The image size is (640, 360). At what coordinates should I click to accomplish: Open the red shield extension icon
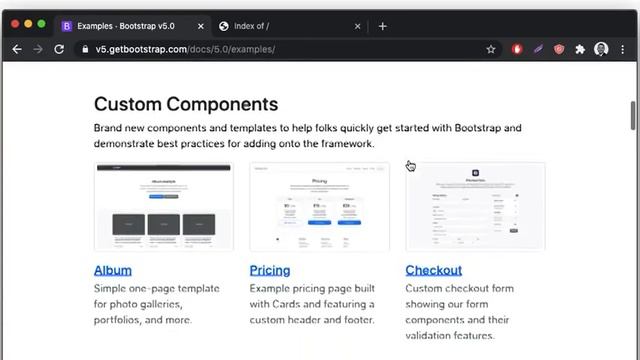(559, 49)
